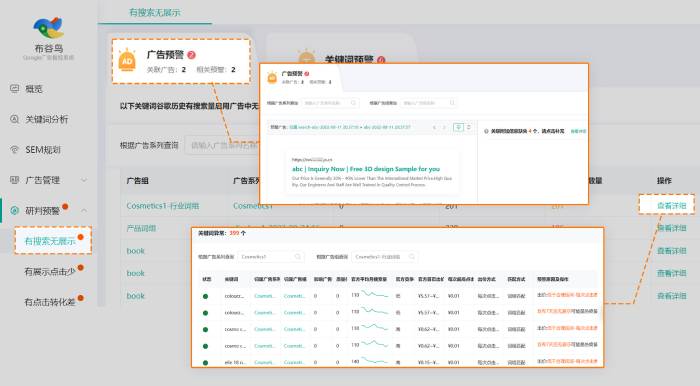The image size is (700, 386).
Task: Click the sparkline chart in first keyword row
Action: 375,294
